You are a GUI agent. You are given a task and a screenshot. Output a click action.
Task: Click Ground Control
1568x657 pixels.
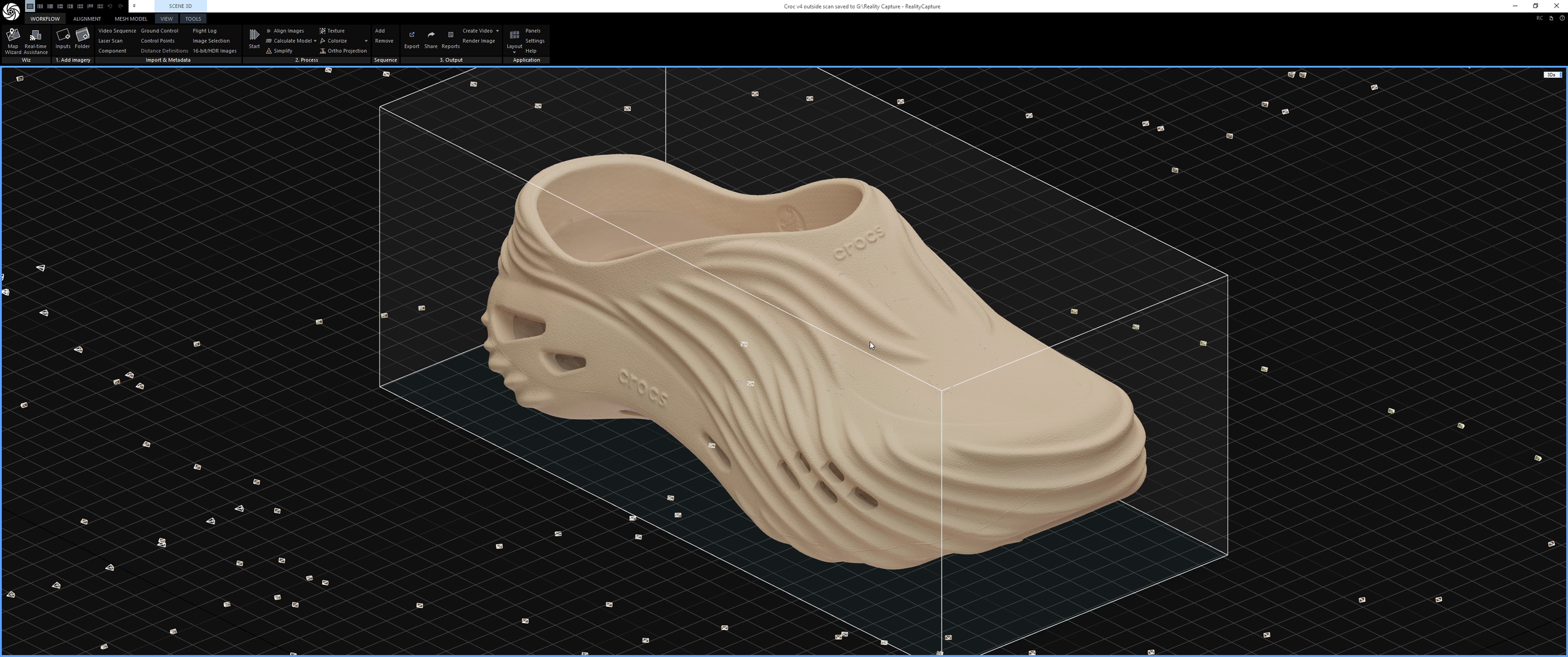pos(159,31)
